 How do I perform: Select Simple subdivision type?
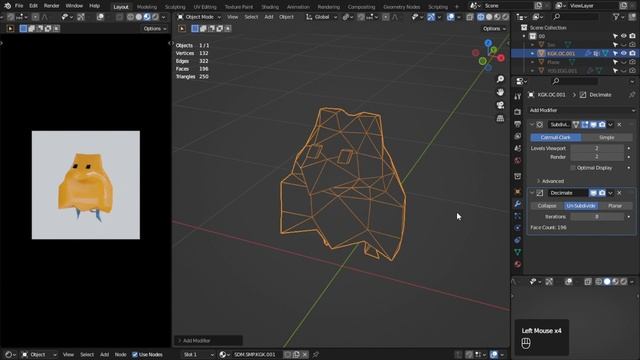click(607, 138)
